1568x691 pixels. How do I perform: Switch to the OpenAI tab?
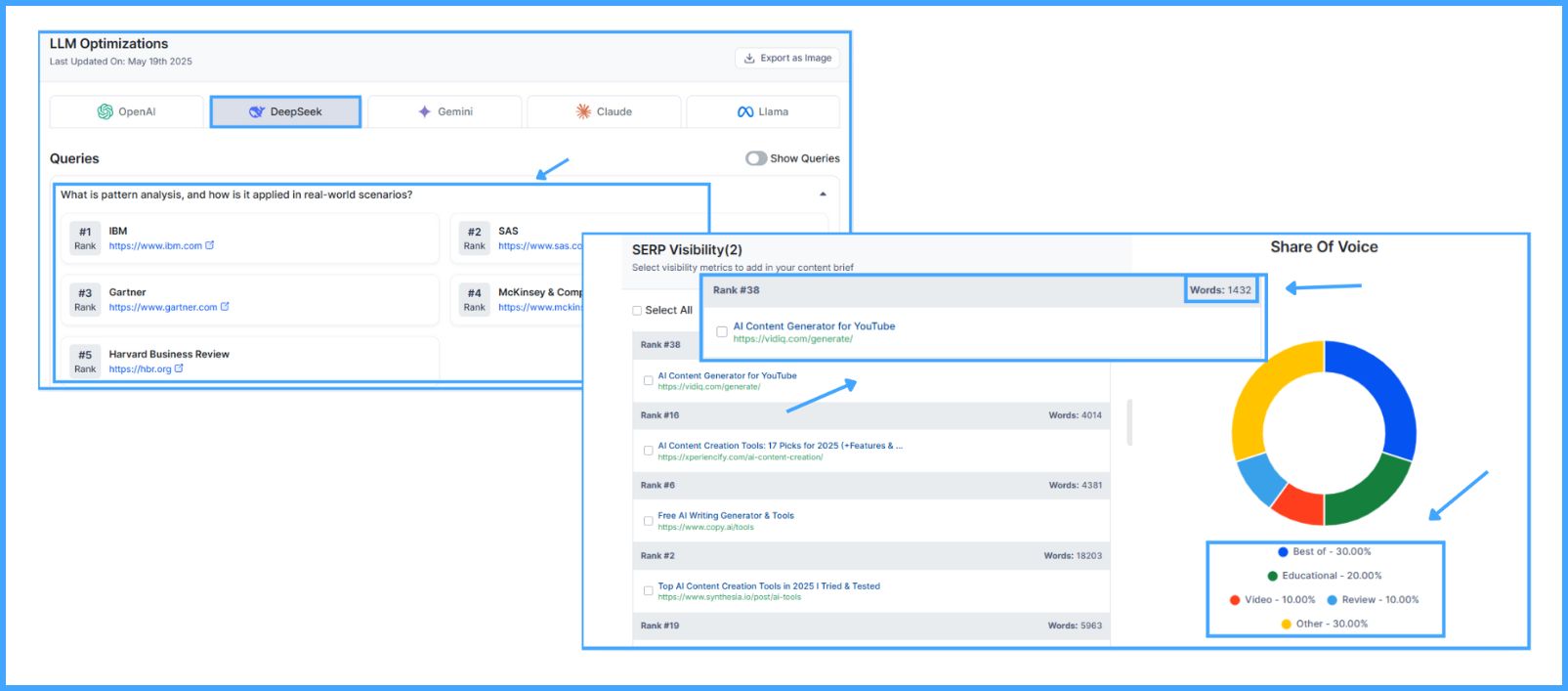point(127,111)
